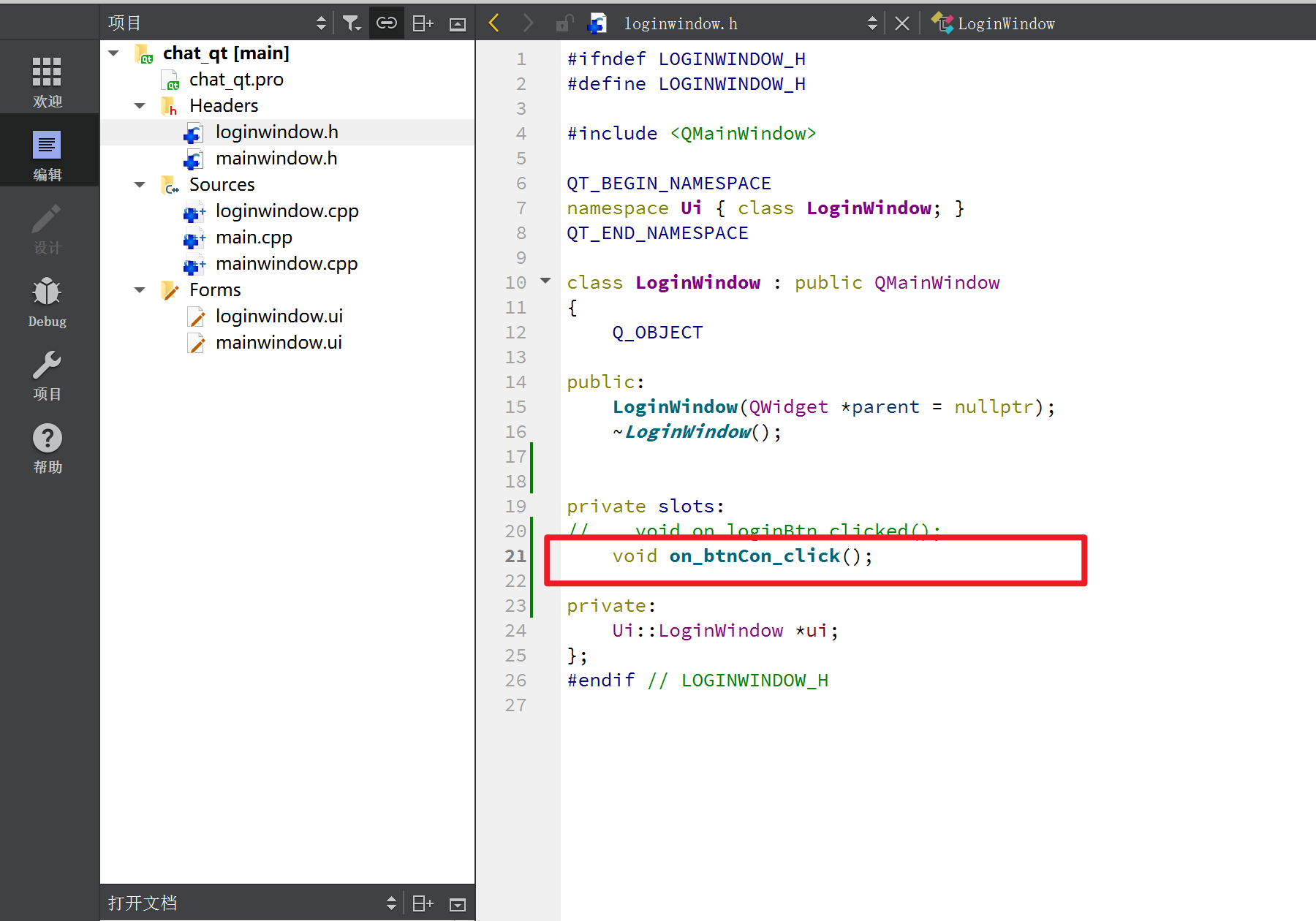Toggle synchronize with editor link icon
The height and width of the screenshot is (921, 1316).
tap(386, 23)
